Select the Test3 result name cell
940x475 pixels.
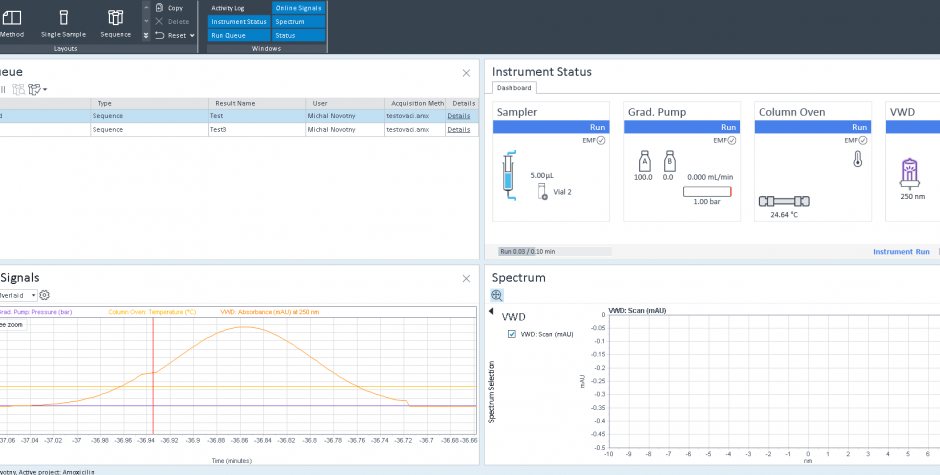pyautogui.click(x=257, y=130)
